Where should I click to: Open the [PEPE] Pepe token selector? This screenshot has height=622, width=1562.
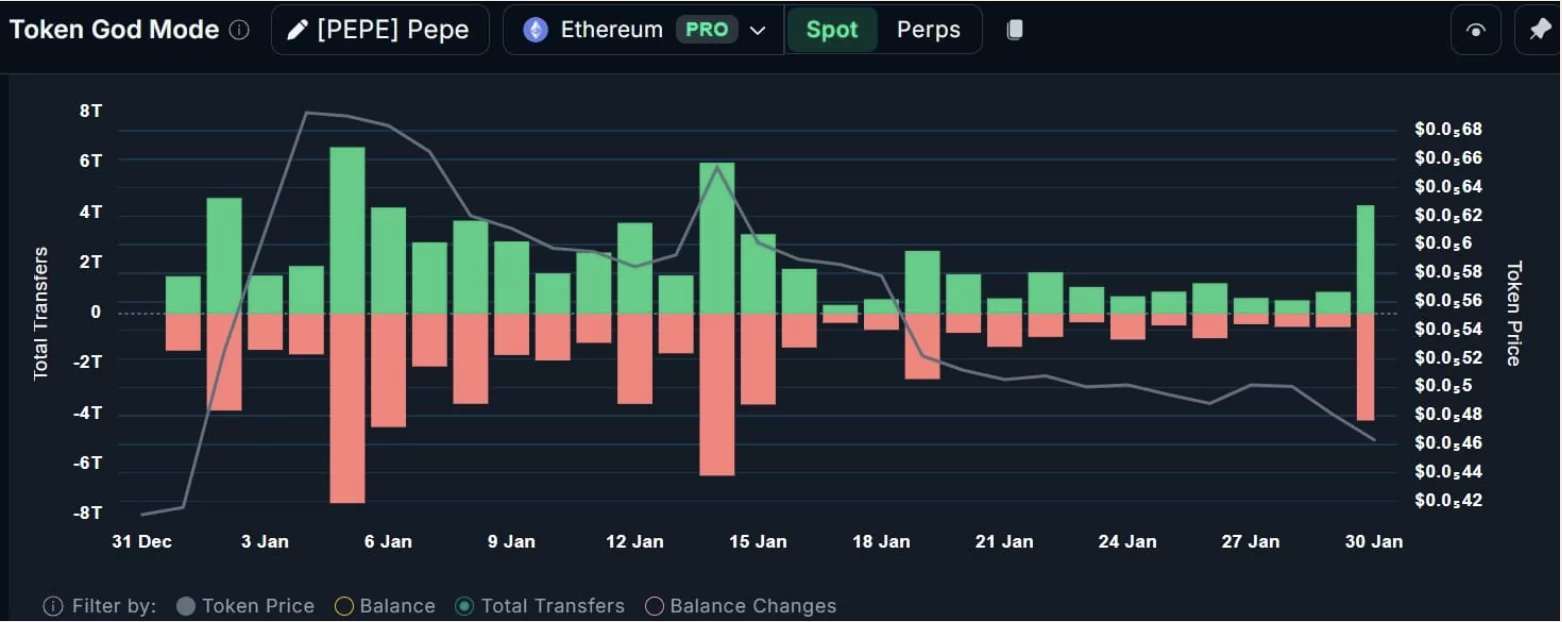coord(381,30)
